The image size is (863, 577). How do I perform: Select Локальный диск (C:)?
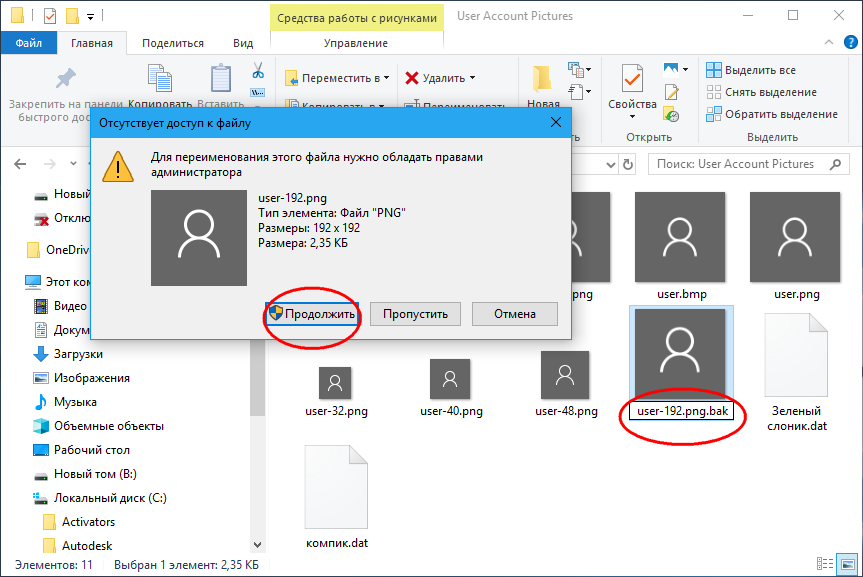[100, 498]
